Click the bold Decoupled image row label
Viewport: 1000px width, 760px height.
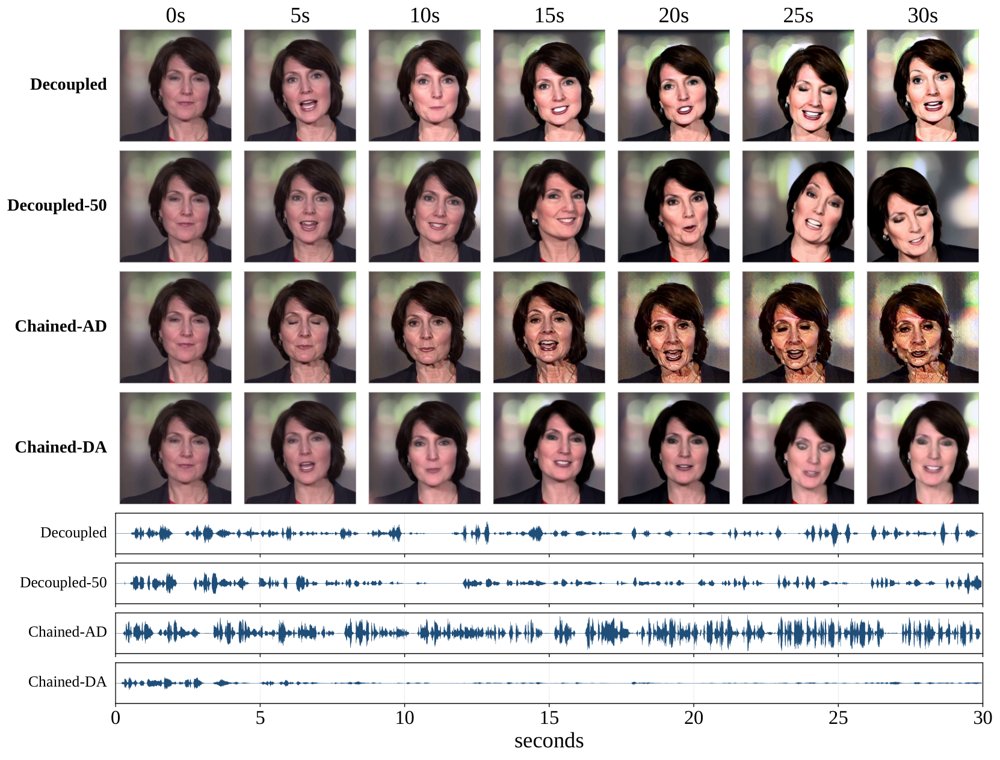point(68,85)
